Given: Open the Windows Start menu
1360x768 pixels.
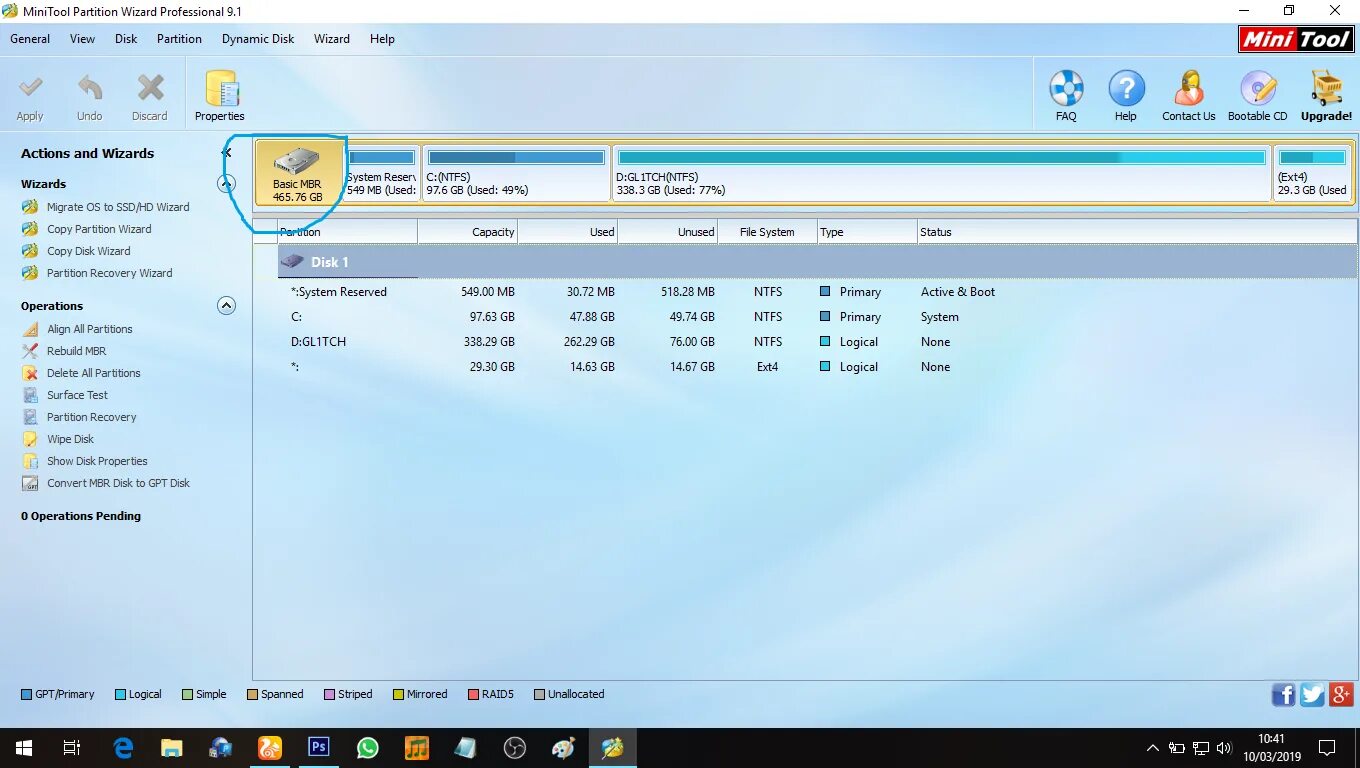Looking at the screenshot, I should (x=24, y=748).
